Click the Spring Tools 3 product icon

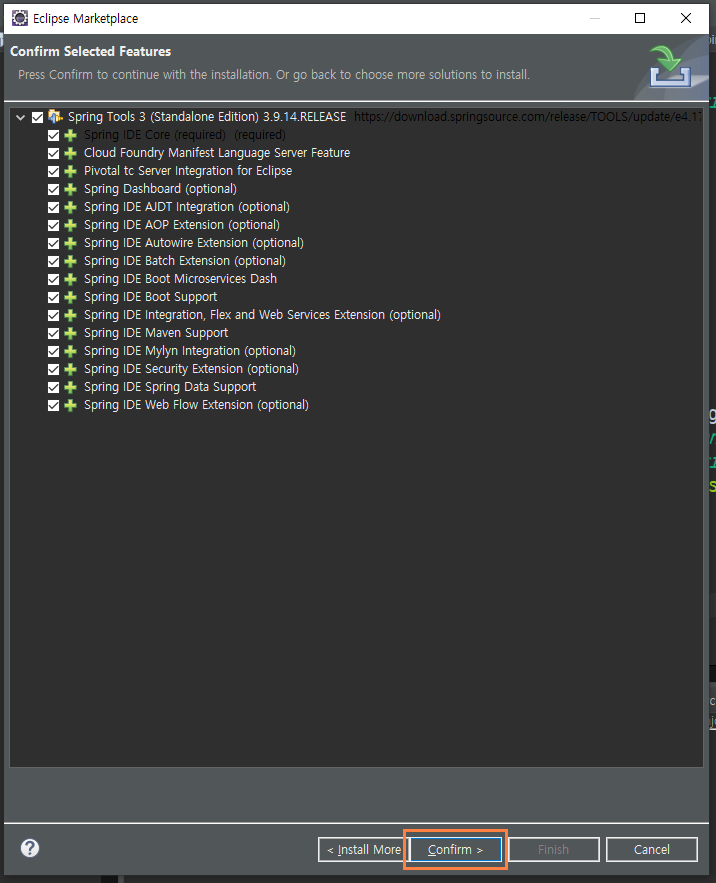pyautogui.click(x=55, y=117)
